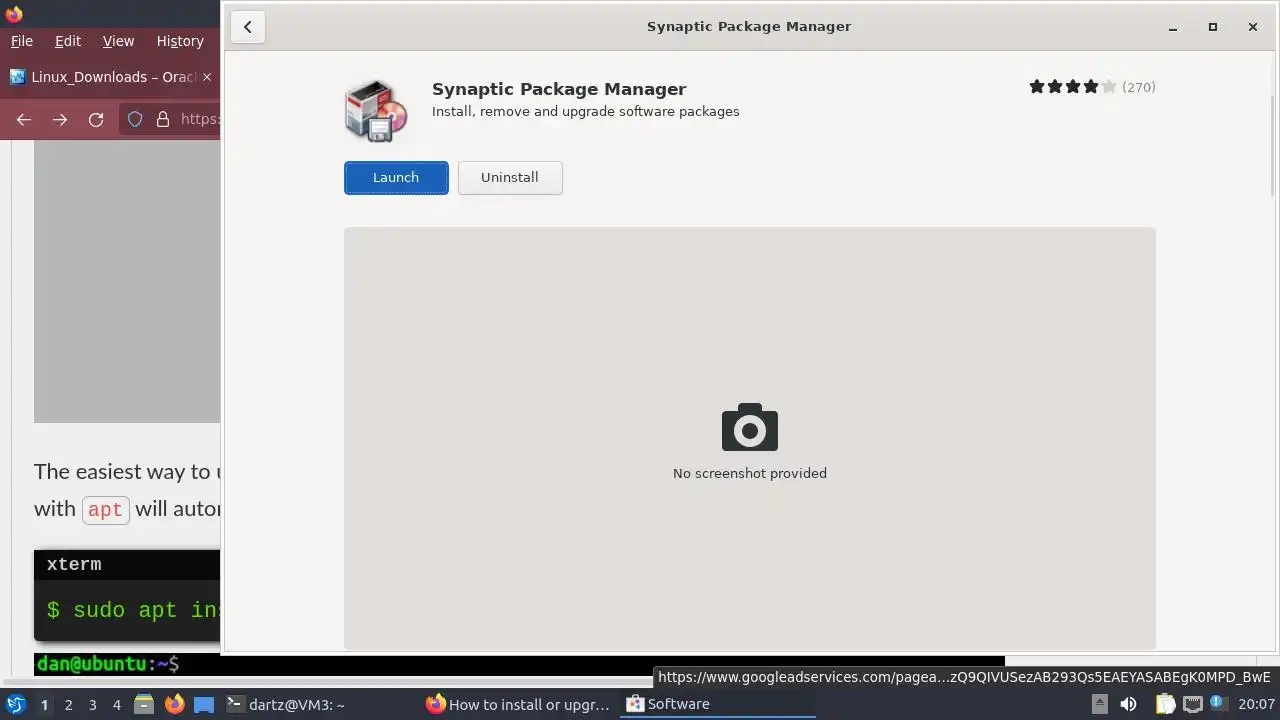The image size is (1280, 720).
Task: Click the removable media eject tray icon
Action: tap(1099, 704)
